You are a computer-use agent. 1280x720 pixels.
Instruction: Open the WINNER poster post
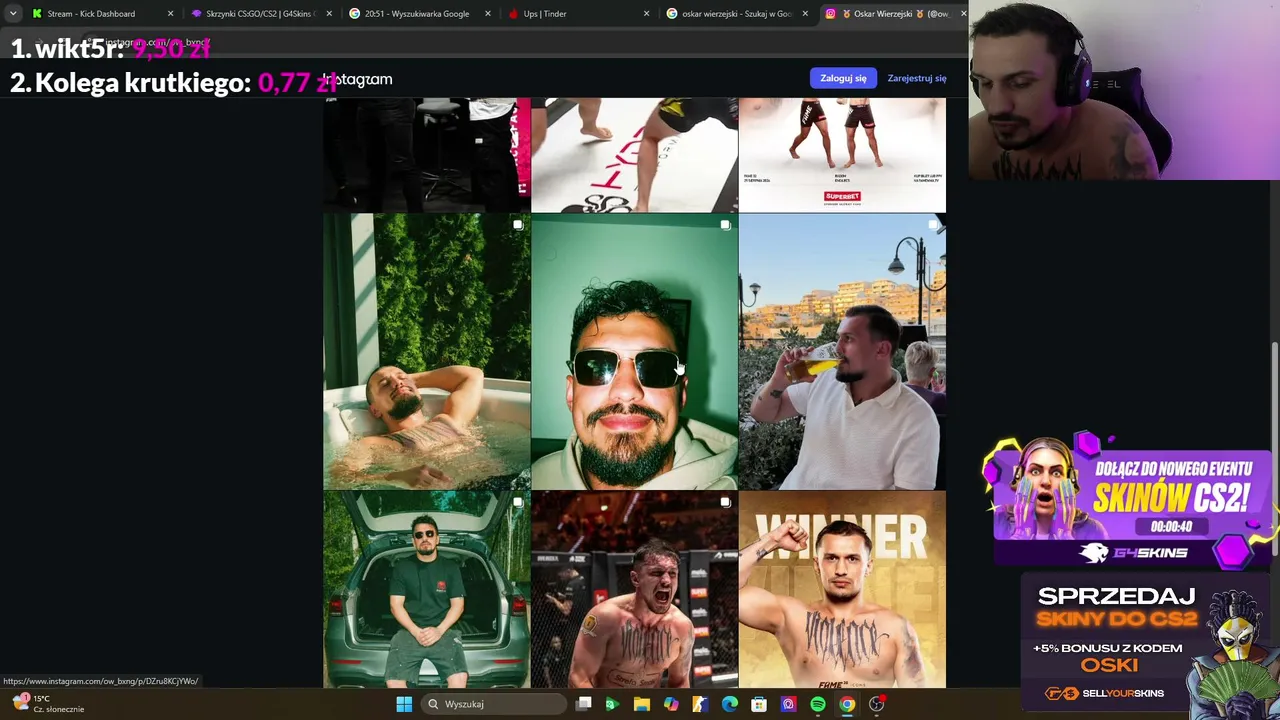842,590
